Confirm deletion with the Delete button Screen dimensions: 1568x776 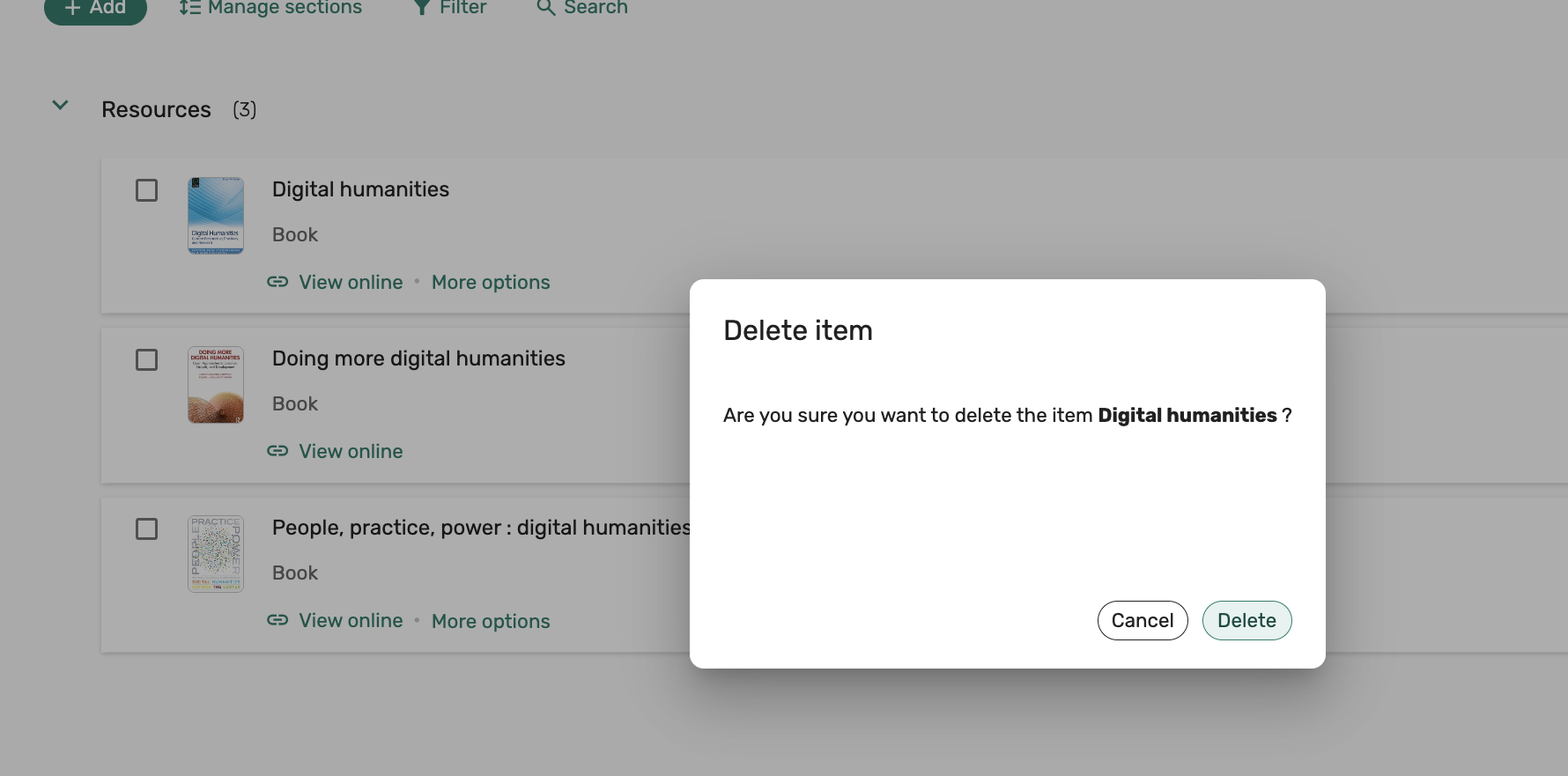(x=1246, y=621)
